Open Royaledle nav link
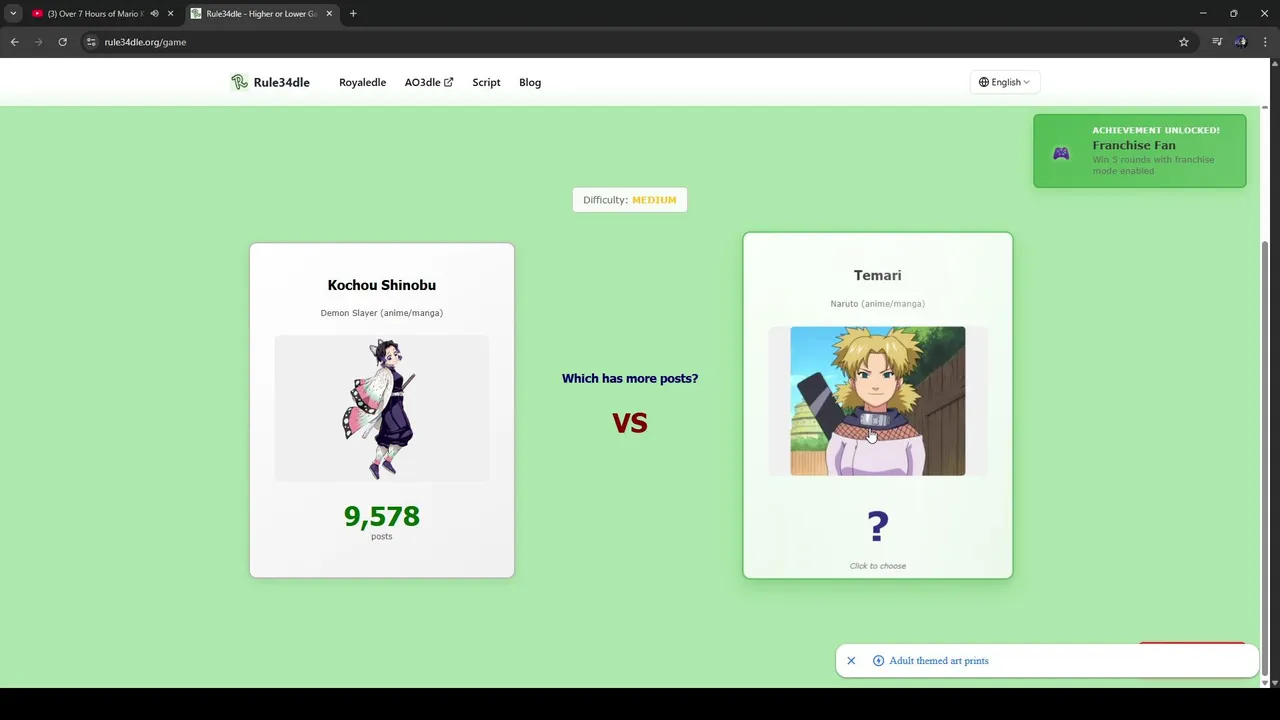Image resolution: width=1280 pixels, height=720 pixels. (362, 82)
